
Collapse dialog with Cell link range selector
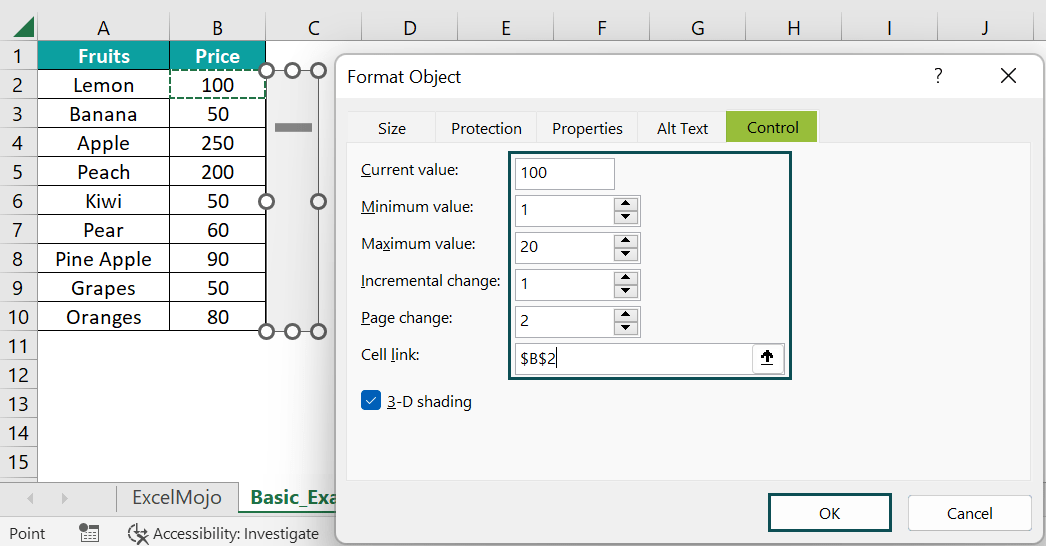767,358
